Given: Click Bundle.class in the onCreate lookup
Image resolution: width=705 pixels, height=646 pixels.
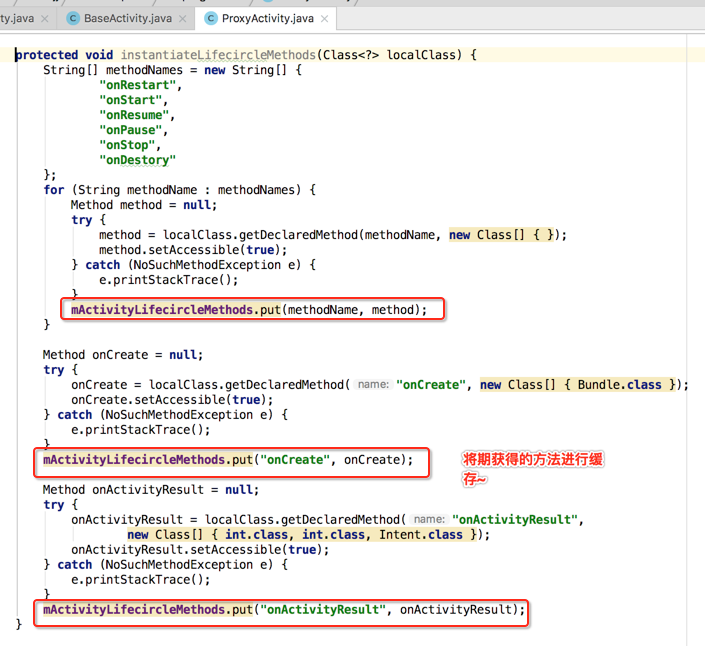Looking at the screenshot, I should click(x=620, y=385).
